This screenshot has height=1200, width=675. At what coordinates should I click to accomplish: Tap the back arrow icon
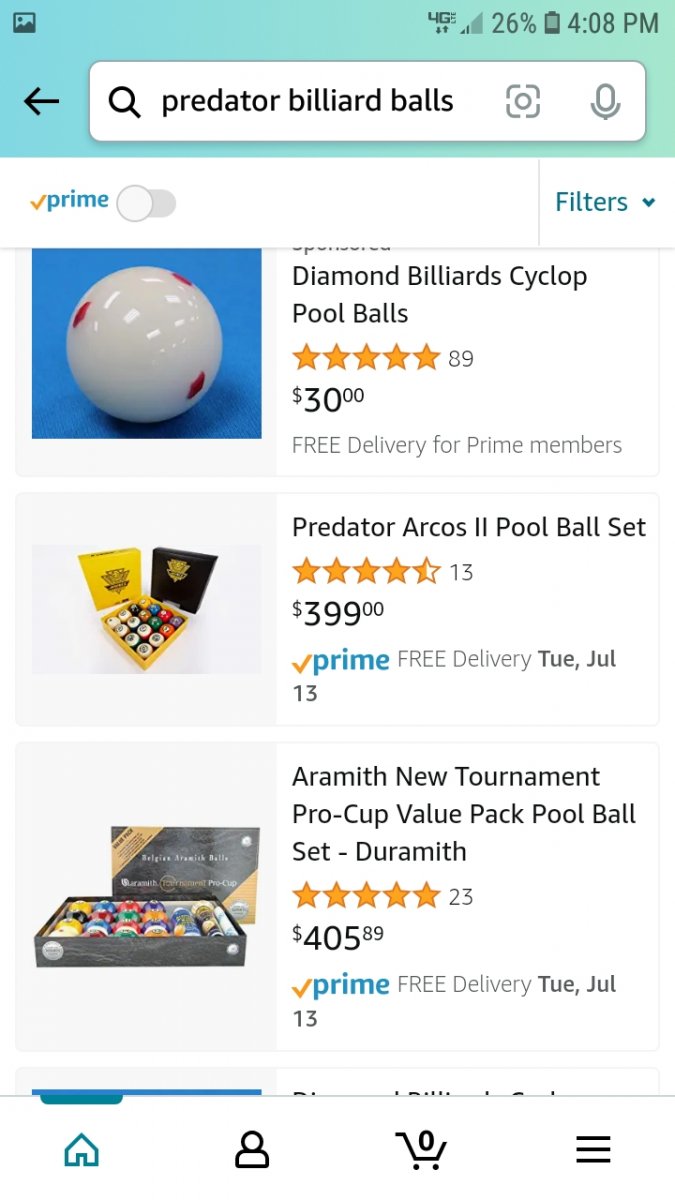coord(42,101)
